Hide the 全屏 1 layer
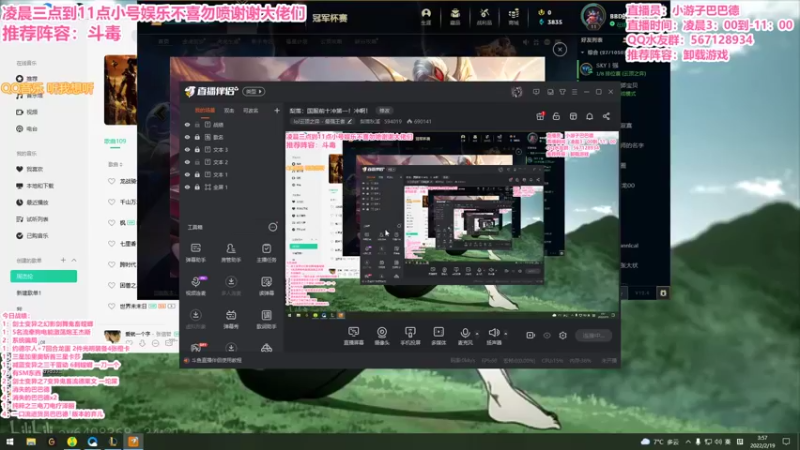 pos(187,187)
